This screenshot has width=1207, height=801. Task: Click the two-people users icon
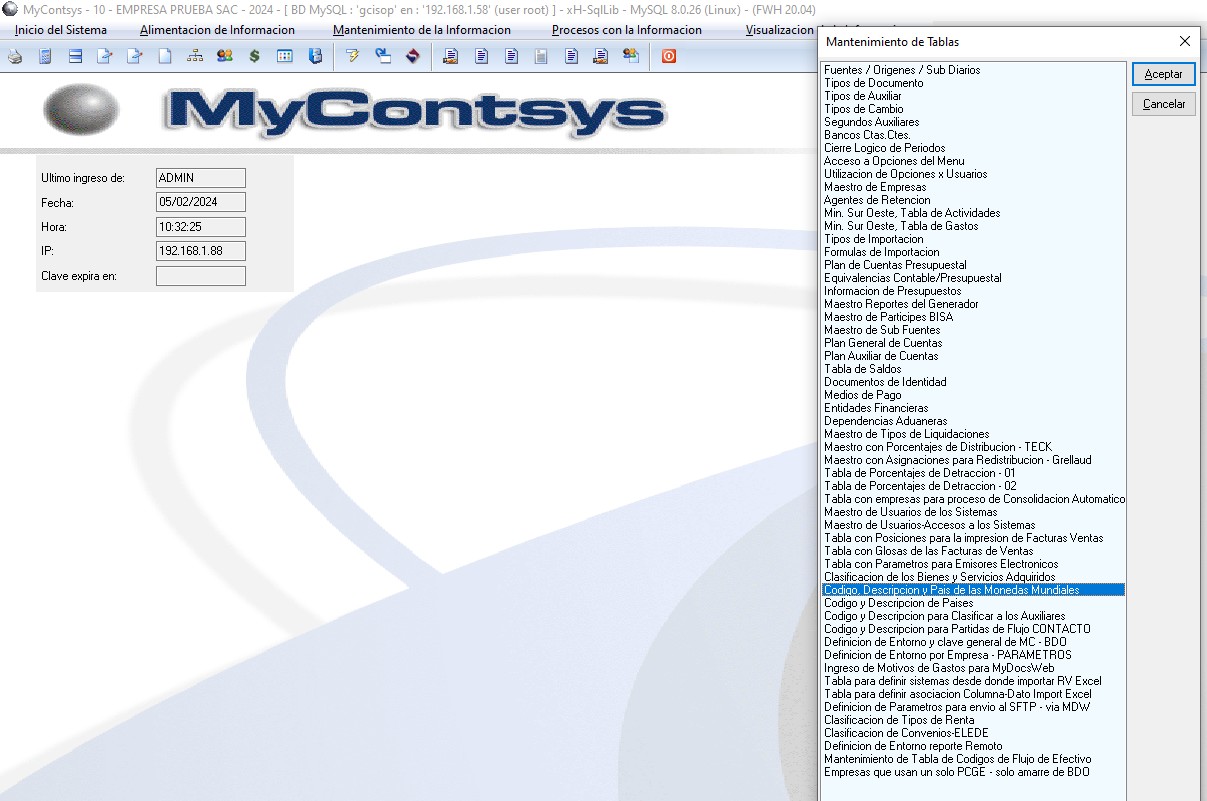[x=225, y=57]
